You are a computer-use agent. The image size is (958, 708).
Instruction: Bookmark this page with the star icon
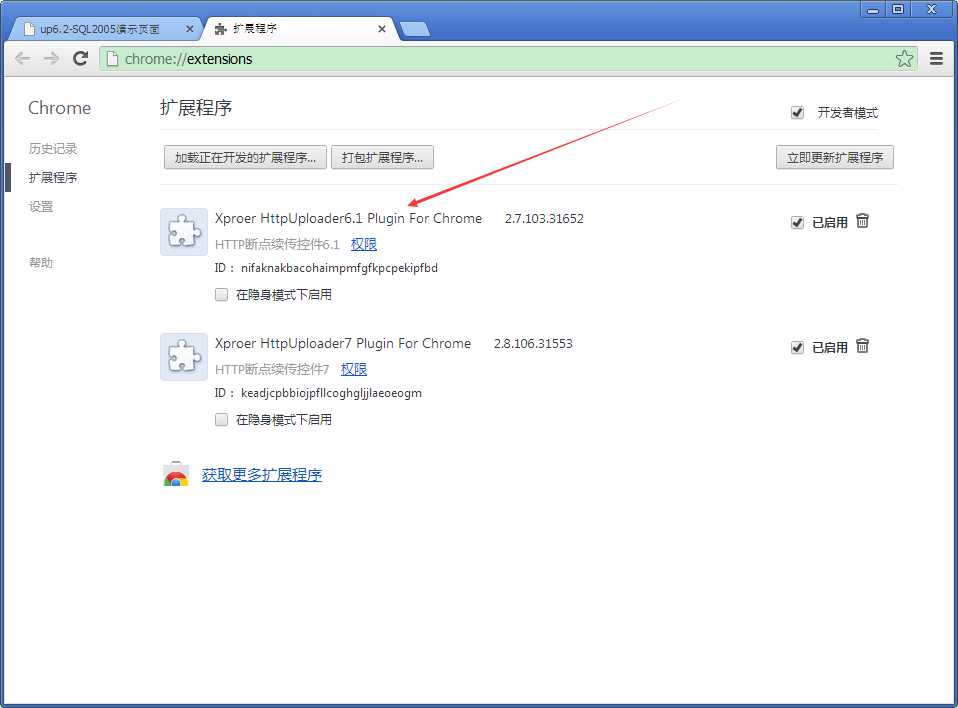(904, 59)
